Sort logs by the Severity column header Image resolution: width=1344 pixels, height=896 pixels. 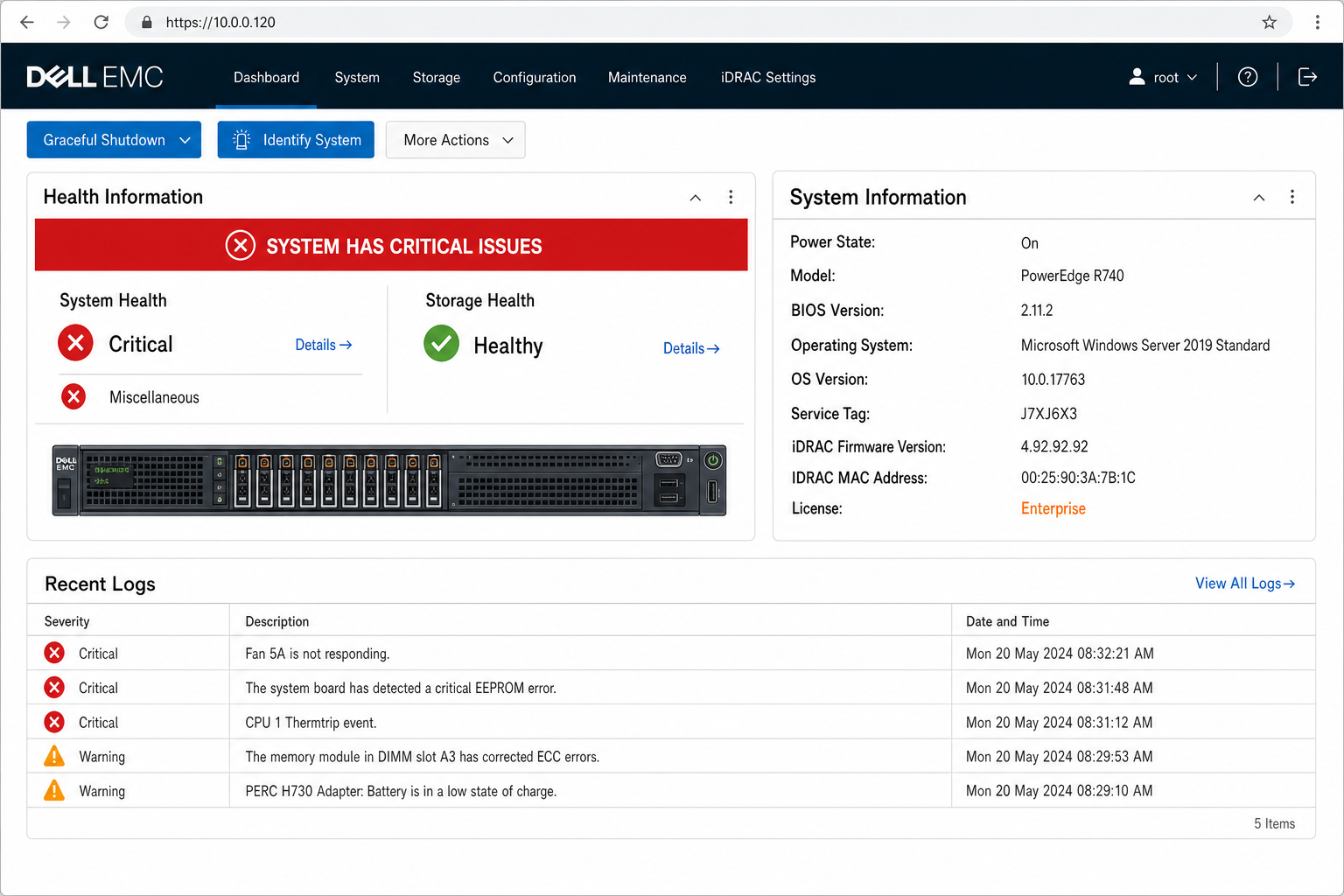[x=66, y=621]
